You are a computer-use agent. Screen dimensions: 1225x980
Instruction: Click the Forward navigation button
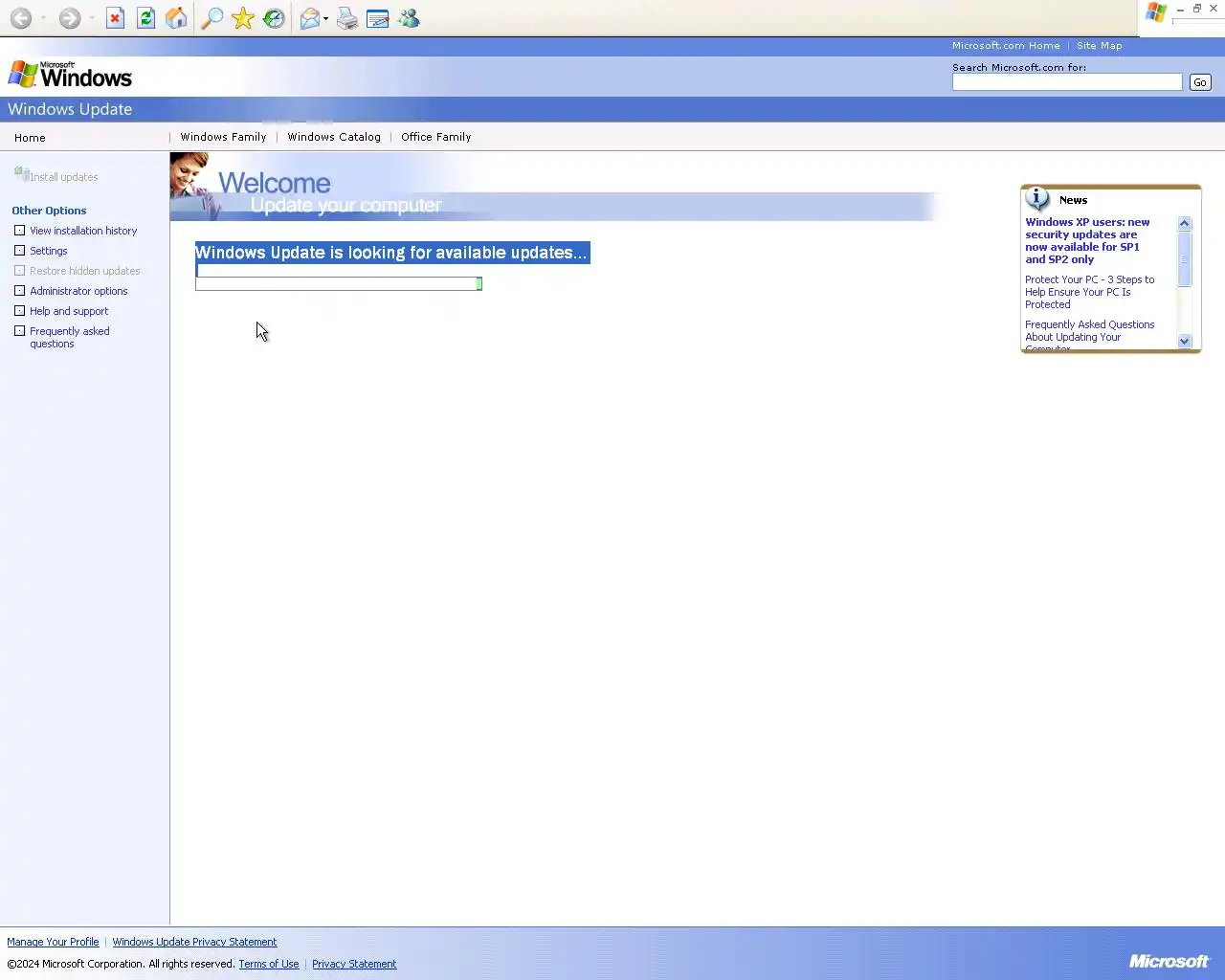pos(70,18)
